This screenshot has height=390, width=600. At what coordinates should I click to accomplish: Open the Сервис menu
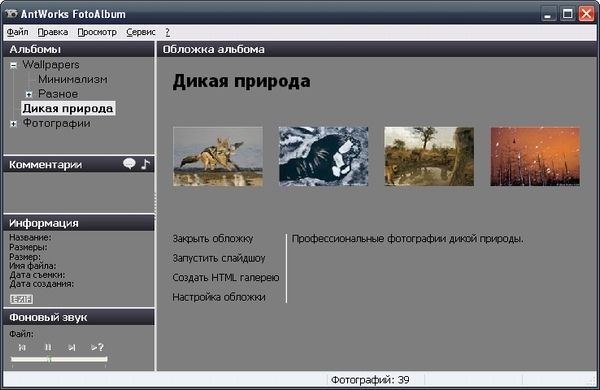coord(141,32)
